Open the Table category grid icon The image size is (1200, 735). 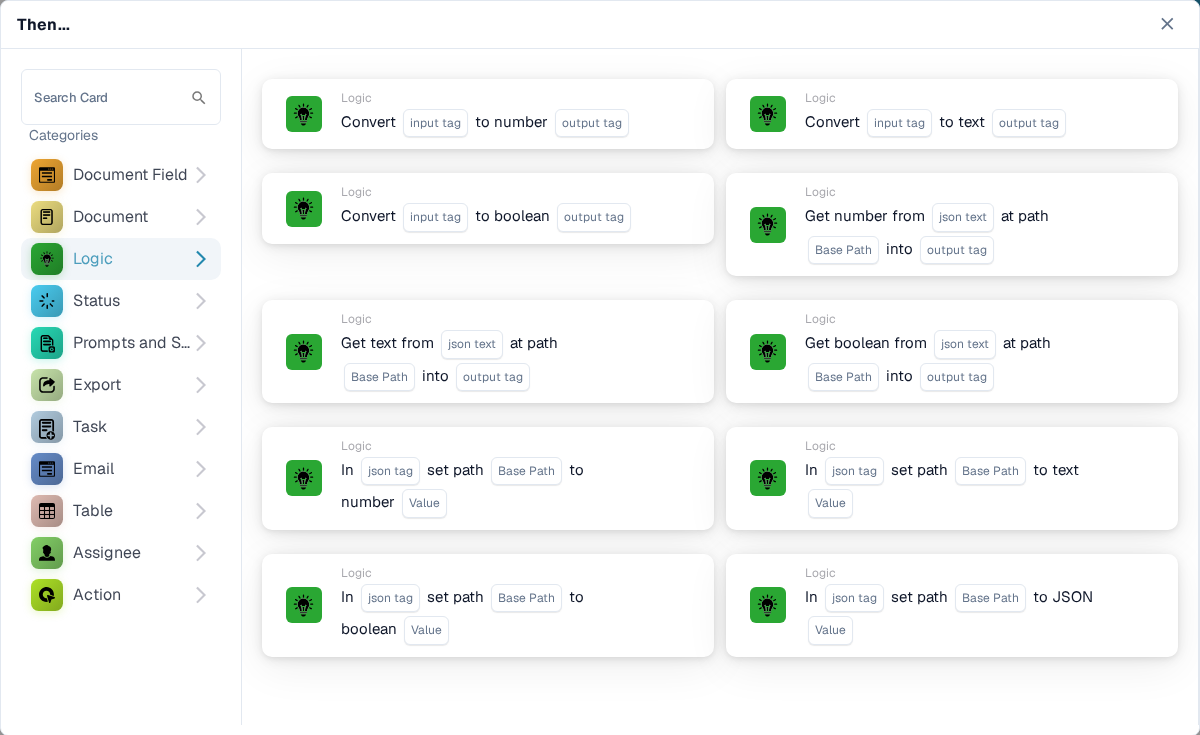tap(47, 511)
